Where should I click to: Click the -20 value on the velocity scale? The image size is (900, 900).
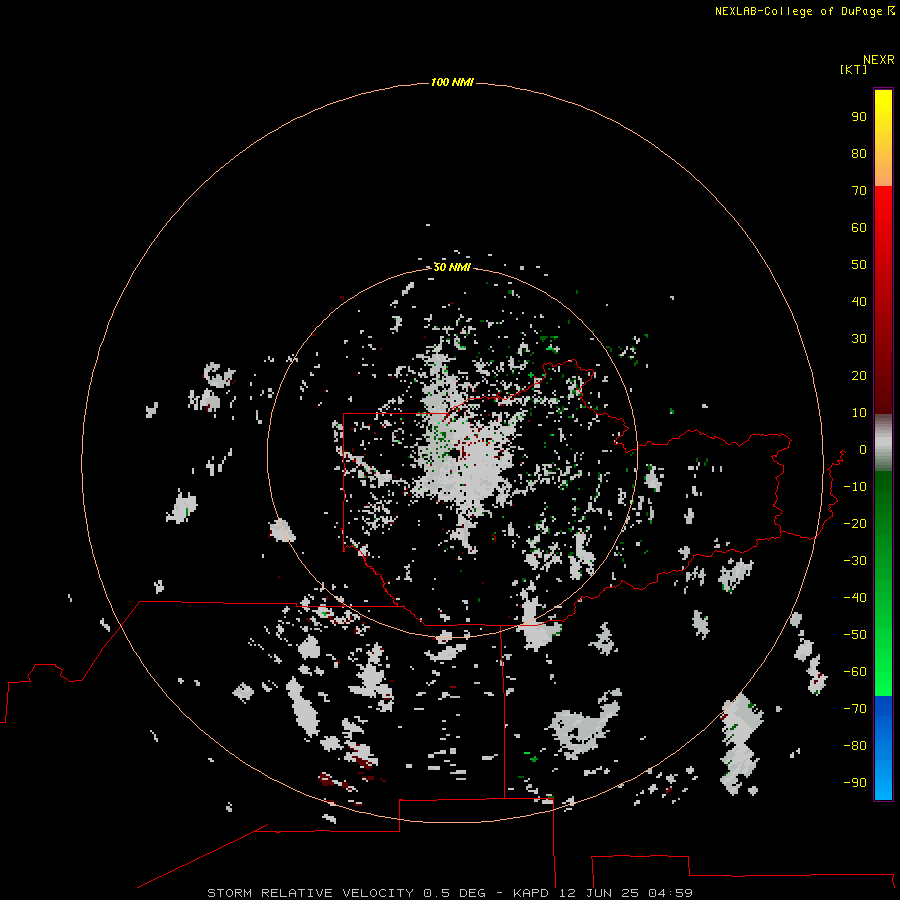[x=855, y=524]
